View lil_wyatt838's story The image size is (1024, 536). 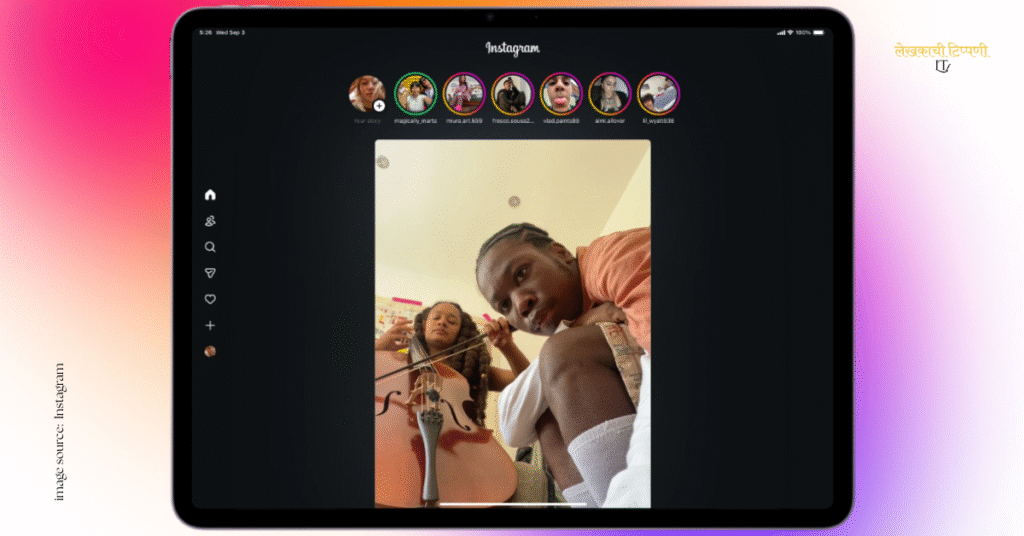tap(658, 93)
